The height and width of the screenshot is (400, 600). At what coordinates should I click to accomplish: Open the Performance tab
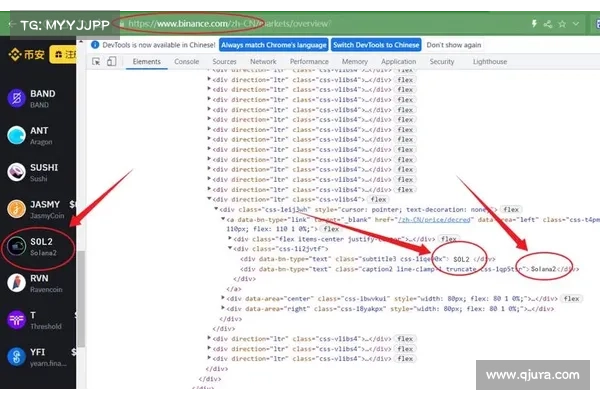click(x=309, y=62)
